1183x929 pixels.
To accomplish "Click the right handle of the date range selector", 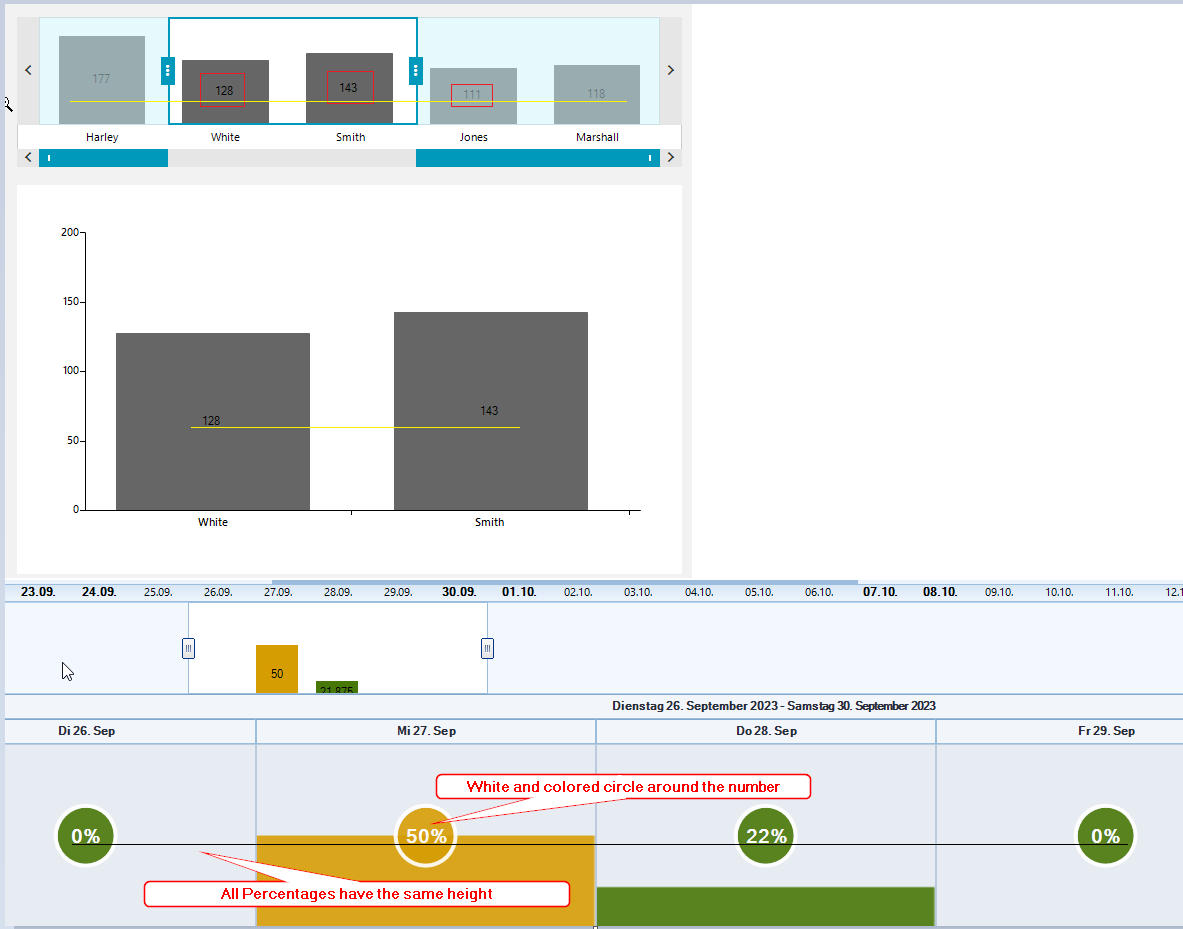I will pos(487,648).
